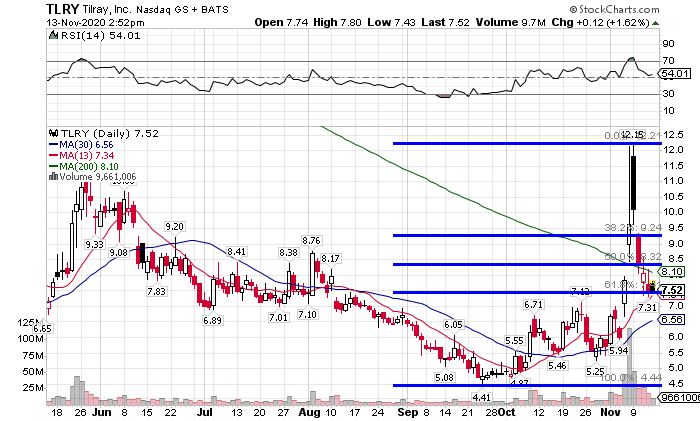Viewport: 700px width, 421px height.
Task: Click the green up-arrow beside Chg value
Action: click(x=655, y=23)
